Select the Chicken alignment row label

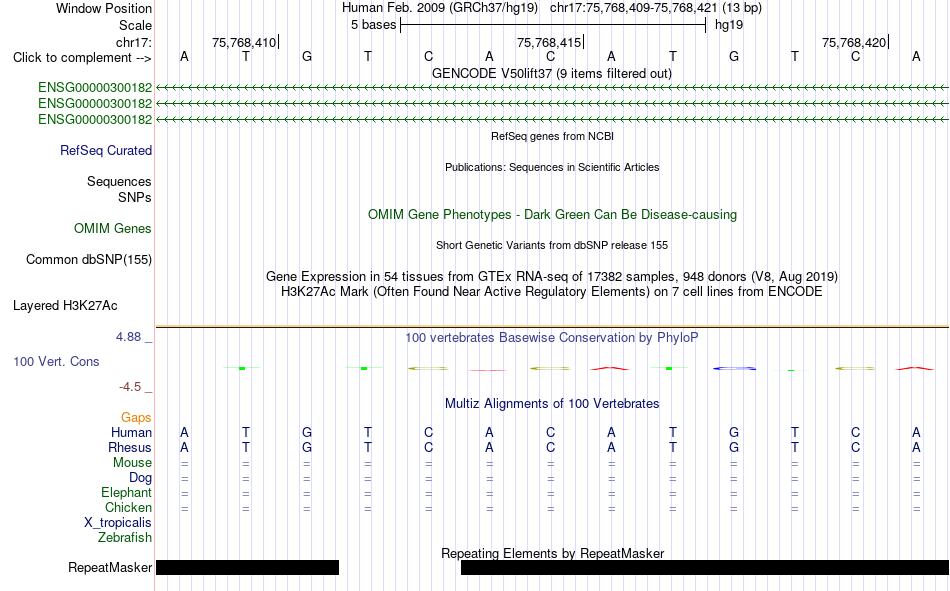pyautogui.click(x=128, y=507)
